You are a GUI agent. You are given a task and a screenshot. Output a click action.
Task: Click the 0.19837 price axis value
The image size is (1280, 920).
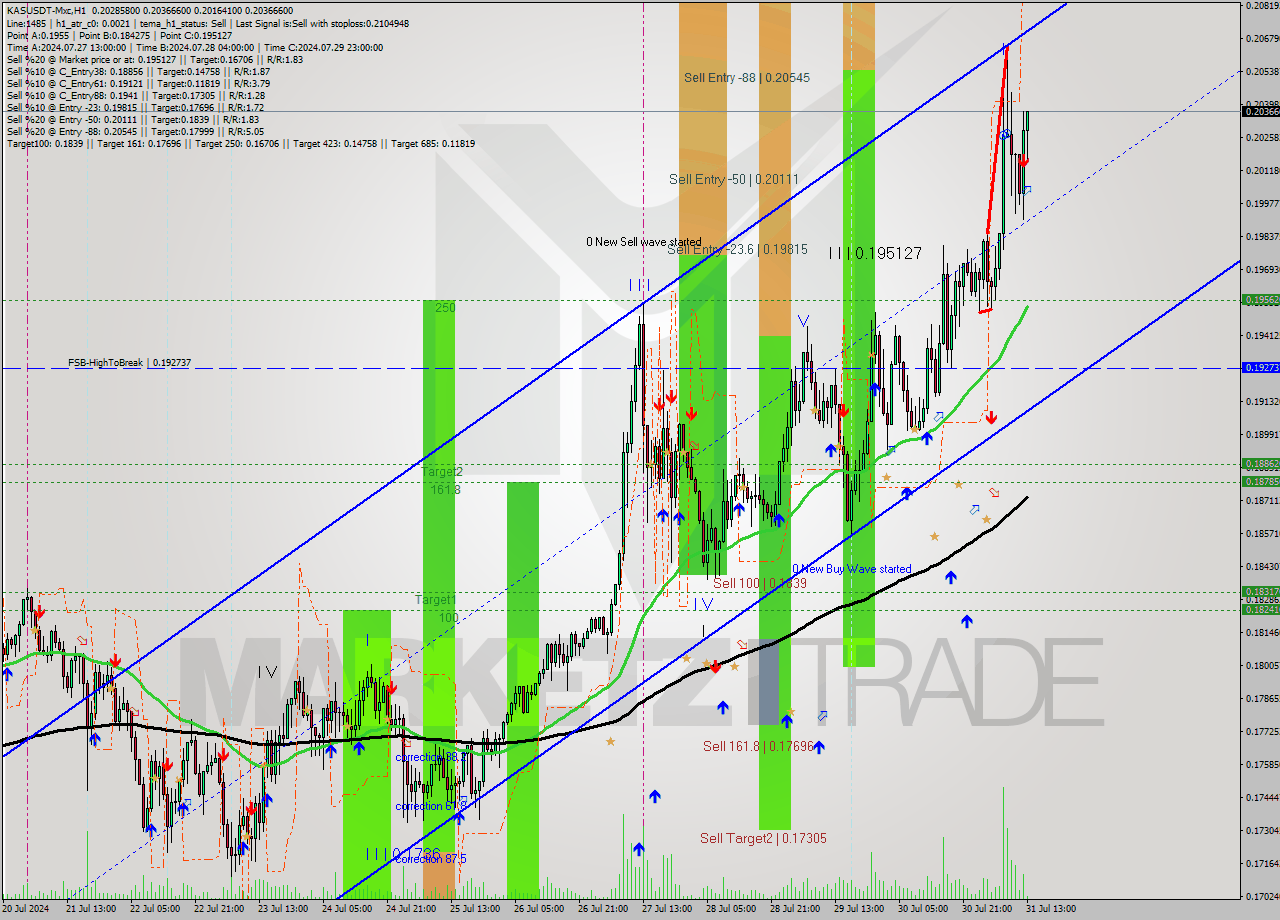point(1262,236)
